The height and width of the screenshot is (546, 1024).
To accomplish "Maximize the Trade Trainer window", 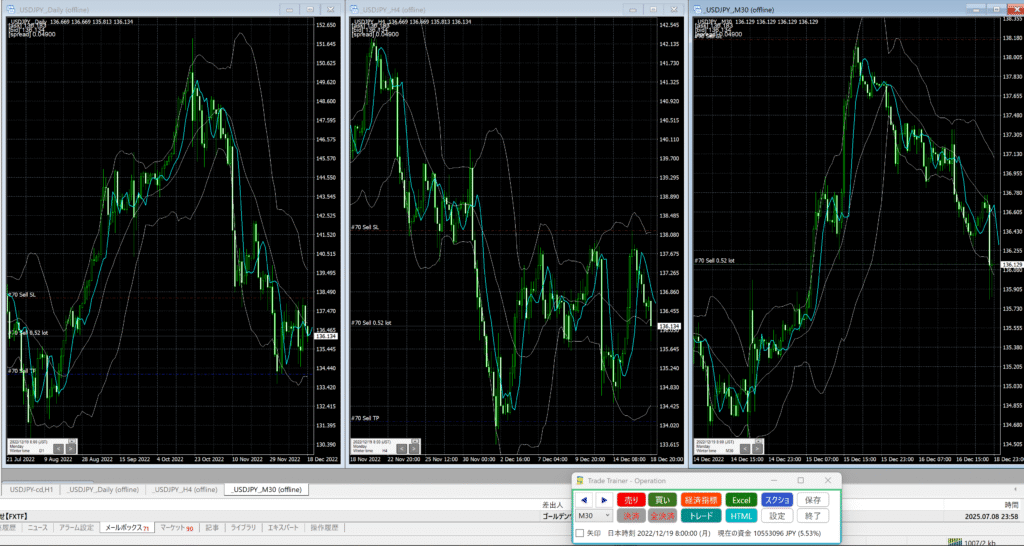I will tap(801, 480).
